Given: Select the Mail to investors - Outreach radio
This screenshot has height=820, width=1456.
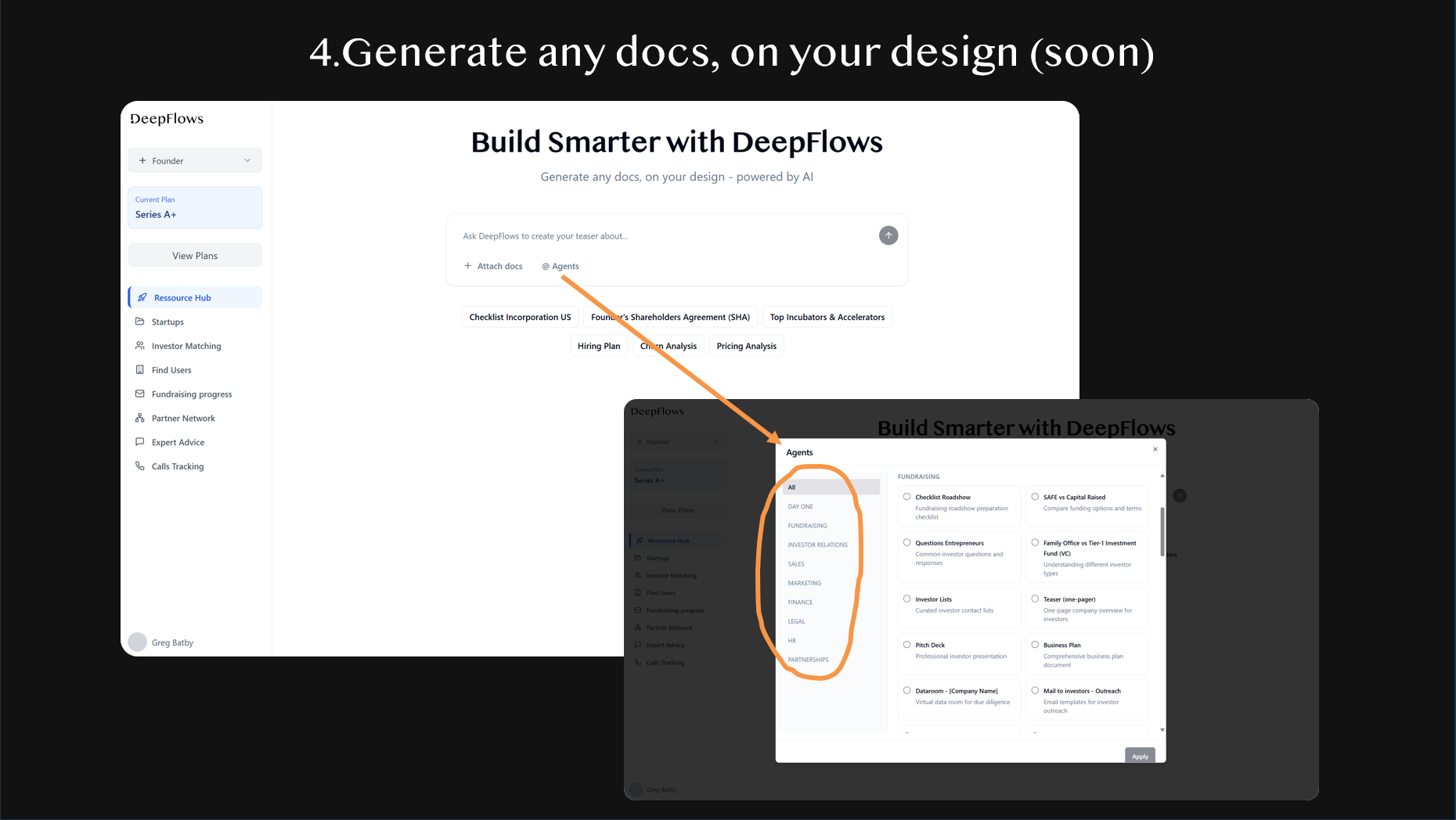Looking at the screenshot, I should point(1035,690).
